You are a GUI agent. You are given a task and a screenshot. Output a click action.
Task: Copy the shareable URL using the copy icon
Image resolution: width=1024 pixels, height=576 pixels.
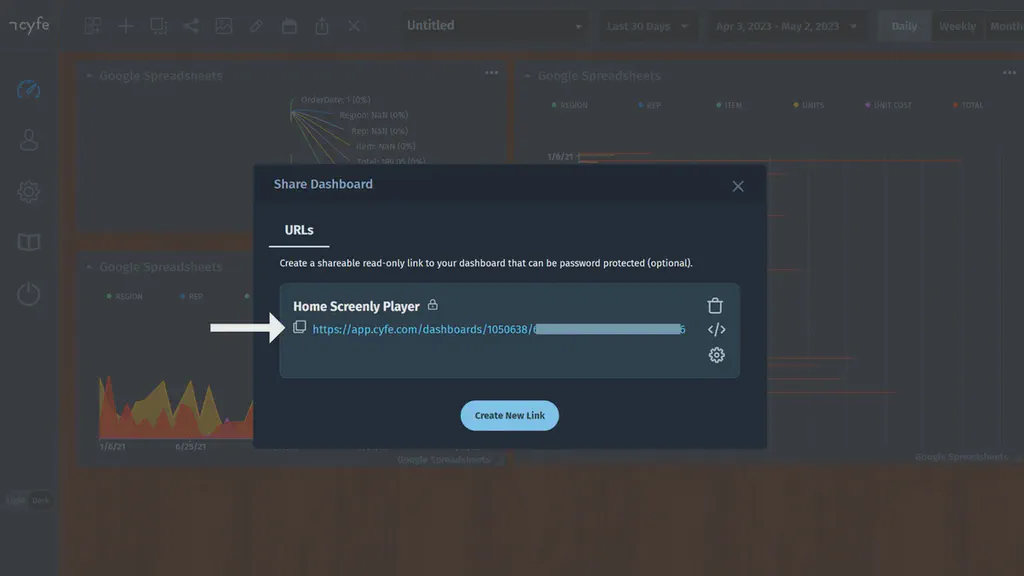coord(300,327)
